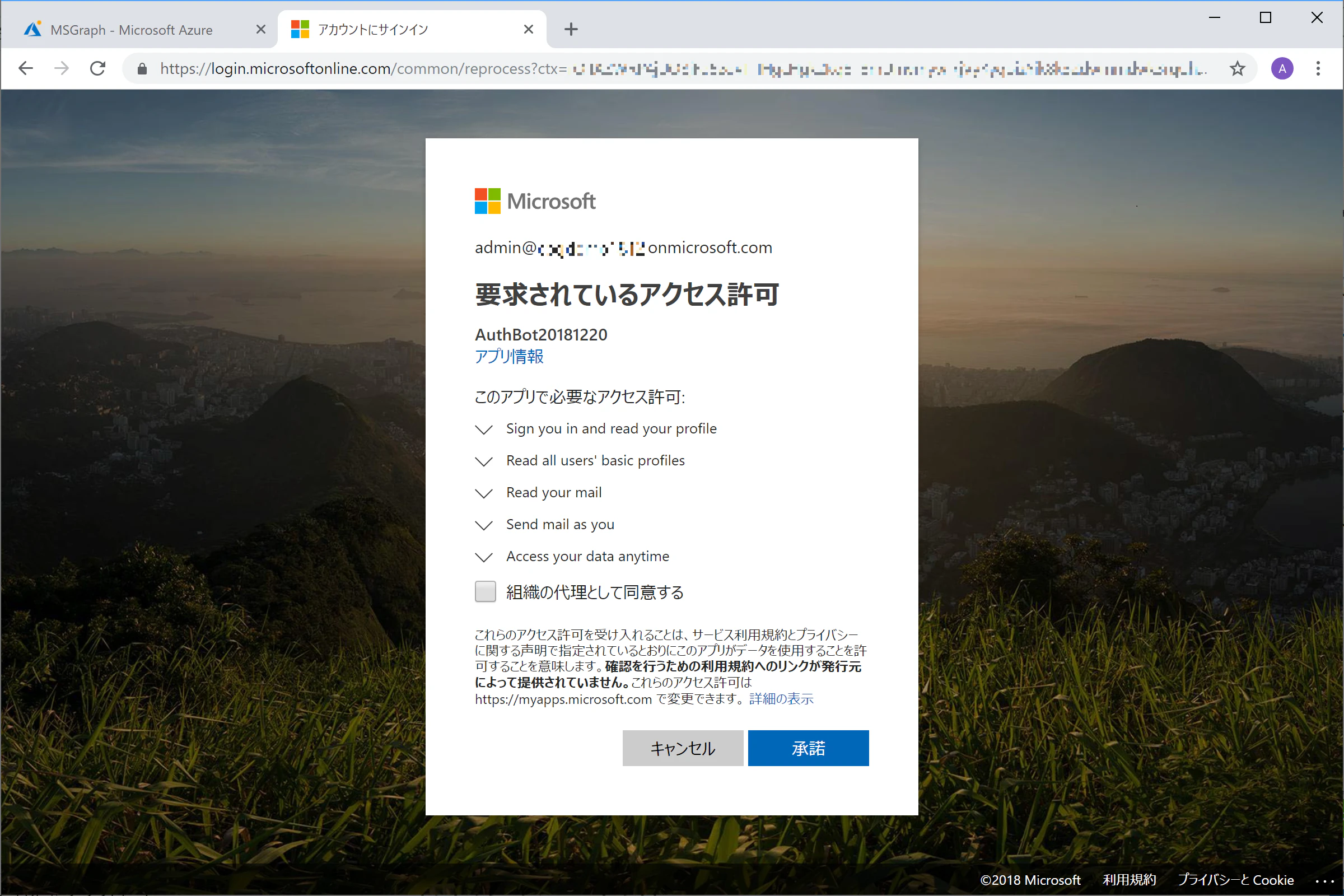1344x896 pixels.
Task: Click the 要求されているアクセス許可 heading
Action: [x=627, y=295]
